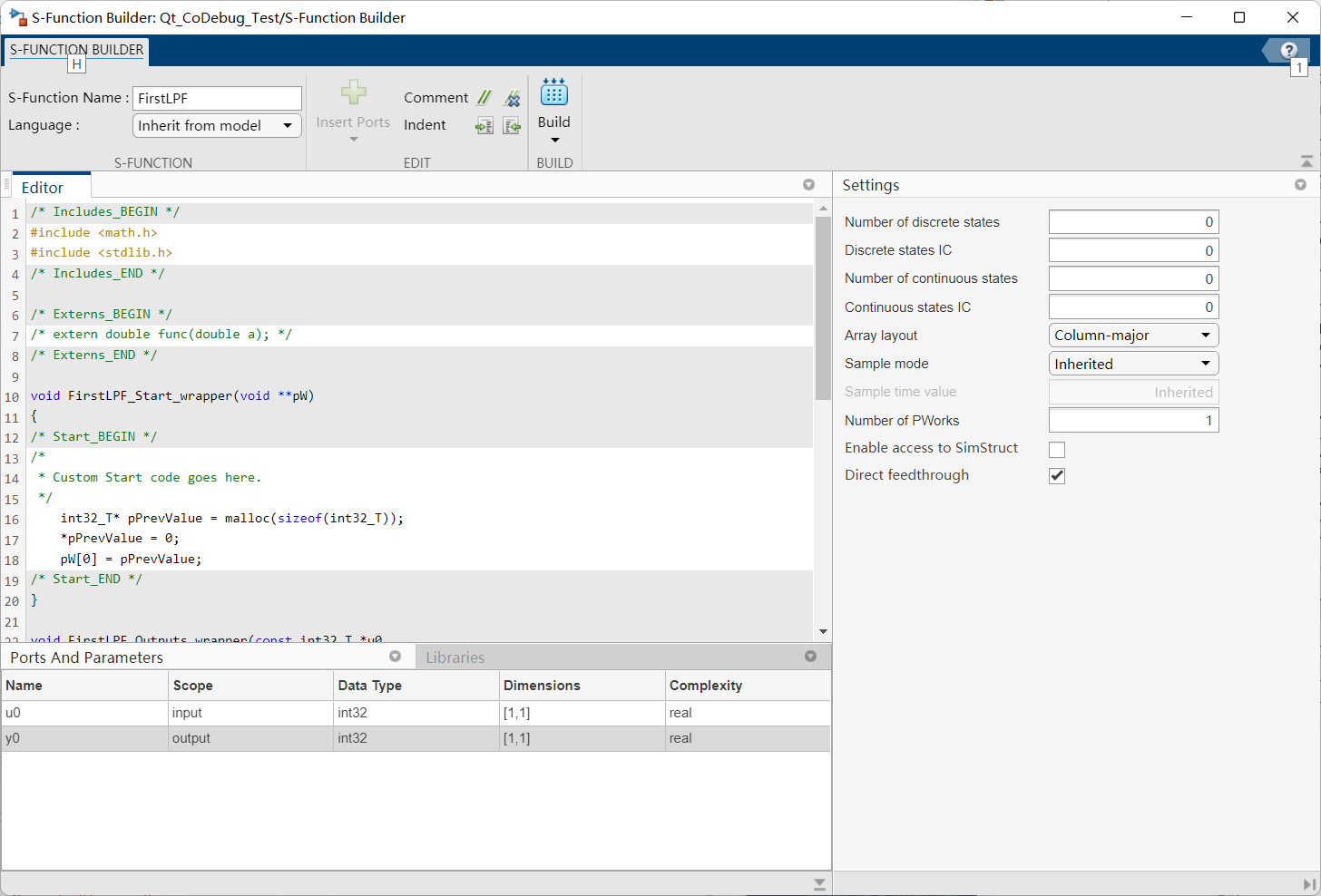This screenshot has height=896, width=1321.
Task: Click the editor scrollbar down arrow
Action: tap(823, 631)
